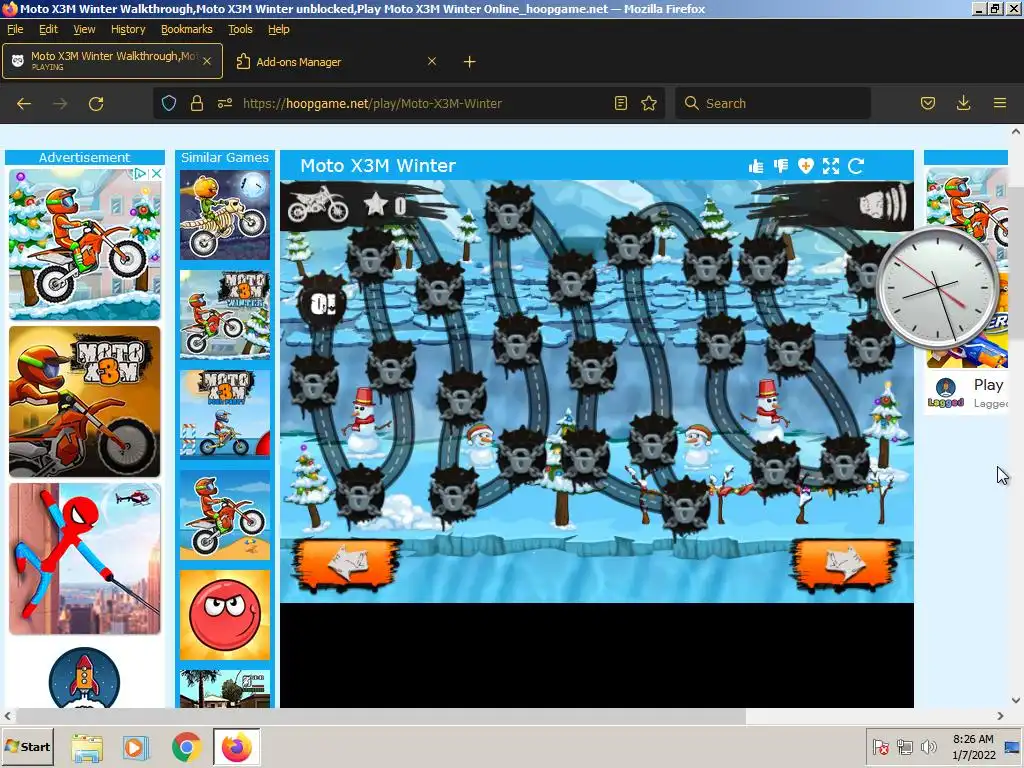Bookmark this page with star icon
Image resolution: width=1024 pixels, height=768 pixels.
[x=648, y=103]
